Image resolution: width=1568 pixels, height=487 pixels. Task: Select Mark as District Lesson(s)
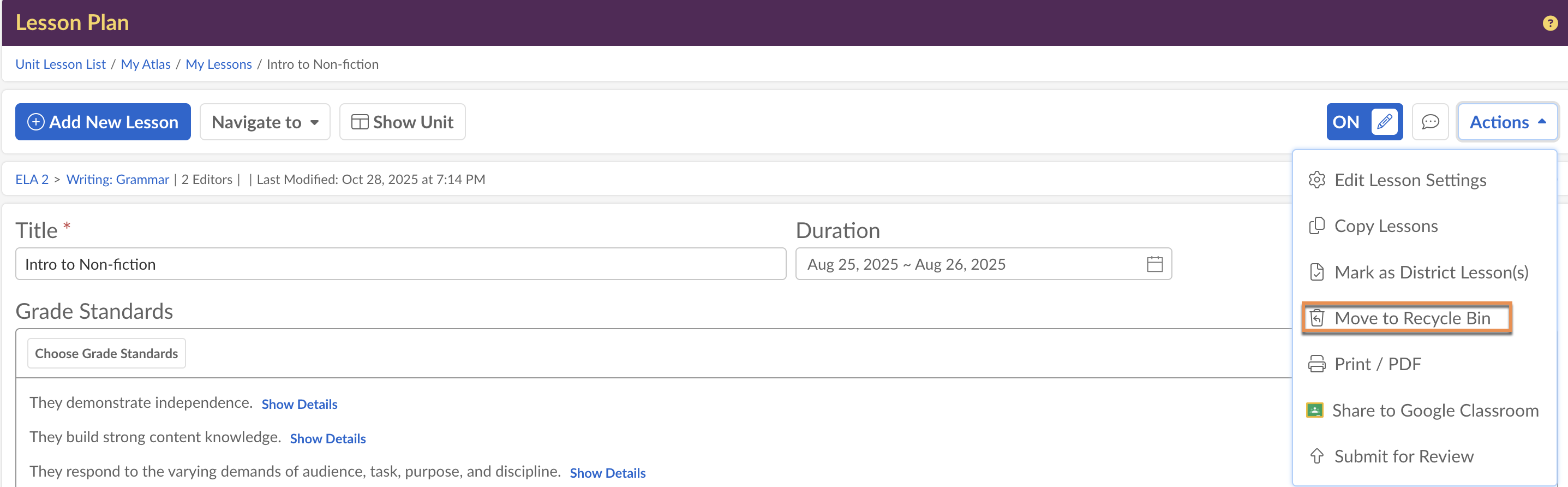1431,272
